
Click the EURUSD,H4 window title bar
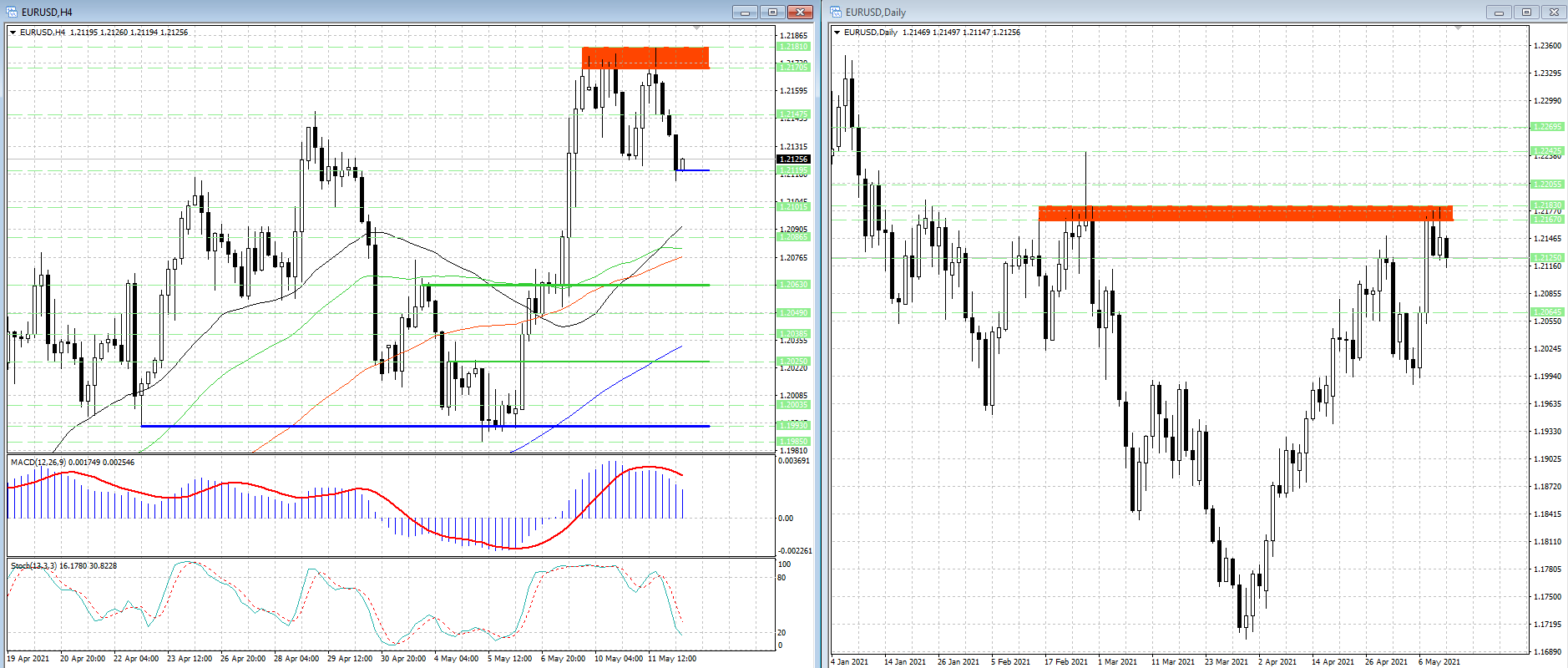tap(334, 12)
